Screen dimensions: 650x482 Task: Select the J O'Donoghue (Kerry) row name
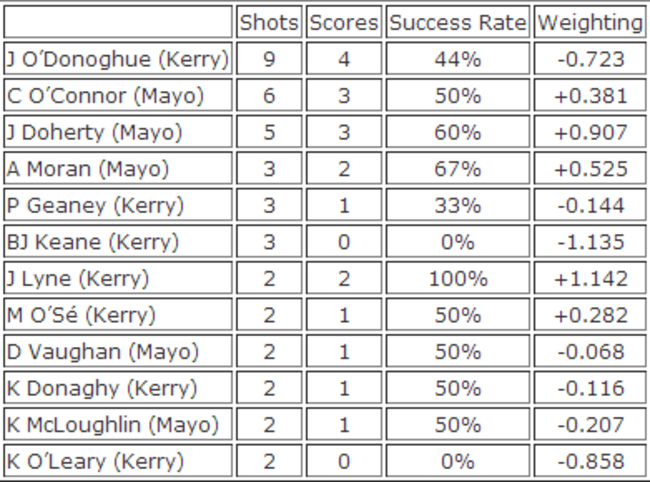(117, 59)
